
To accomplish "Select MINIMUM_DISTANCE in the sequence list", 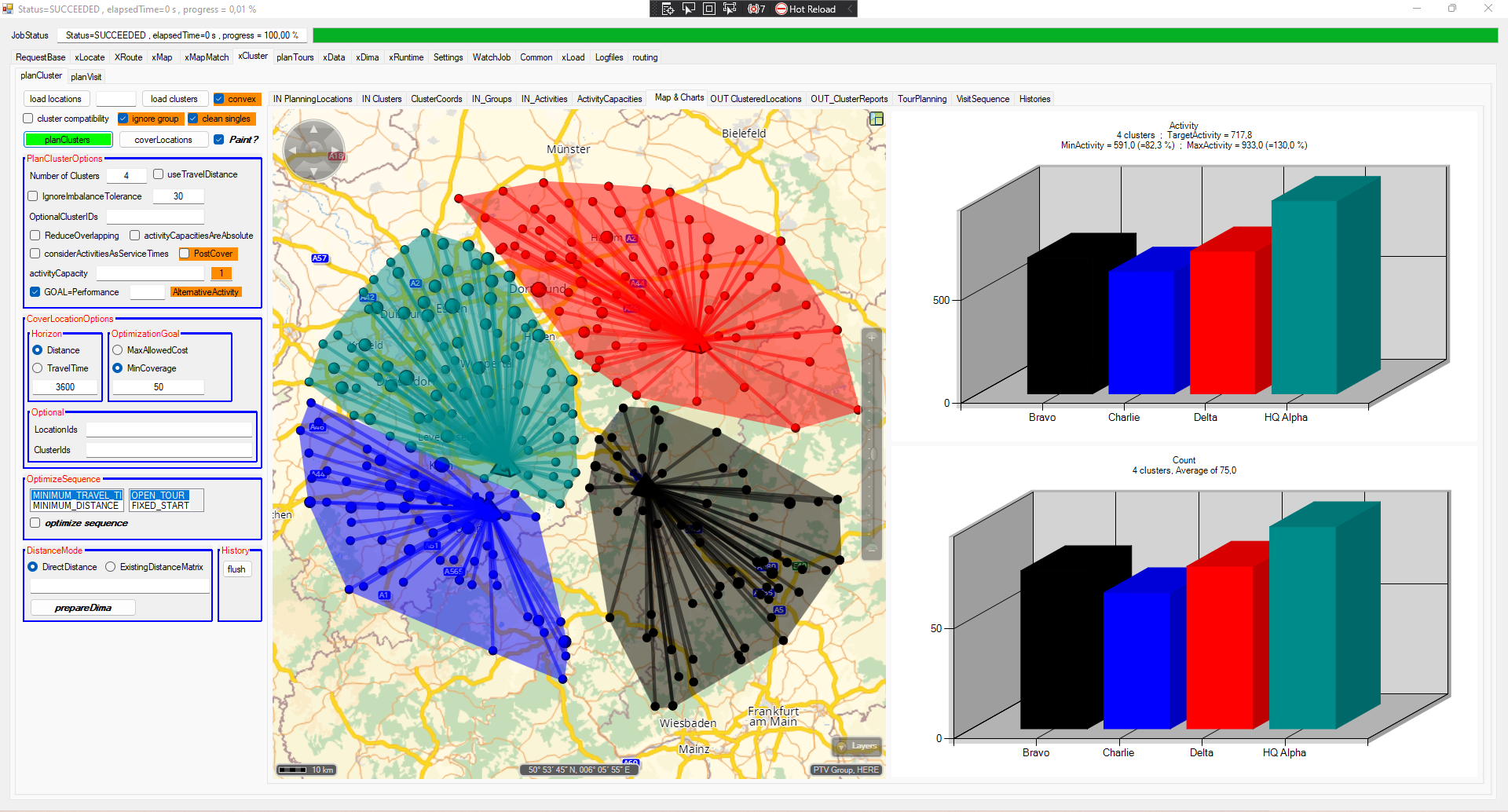I will coord(76,506).
